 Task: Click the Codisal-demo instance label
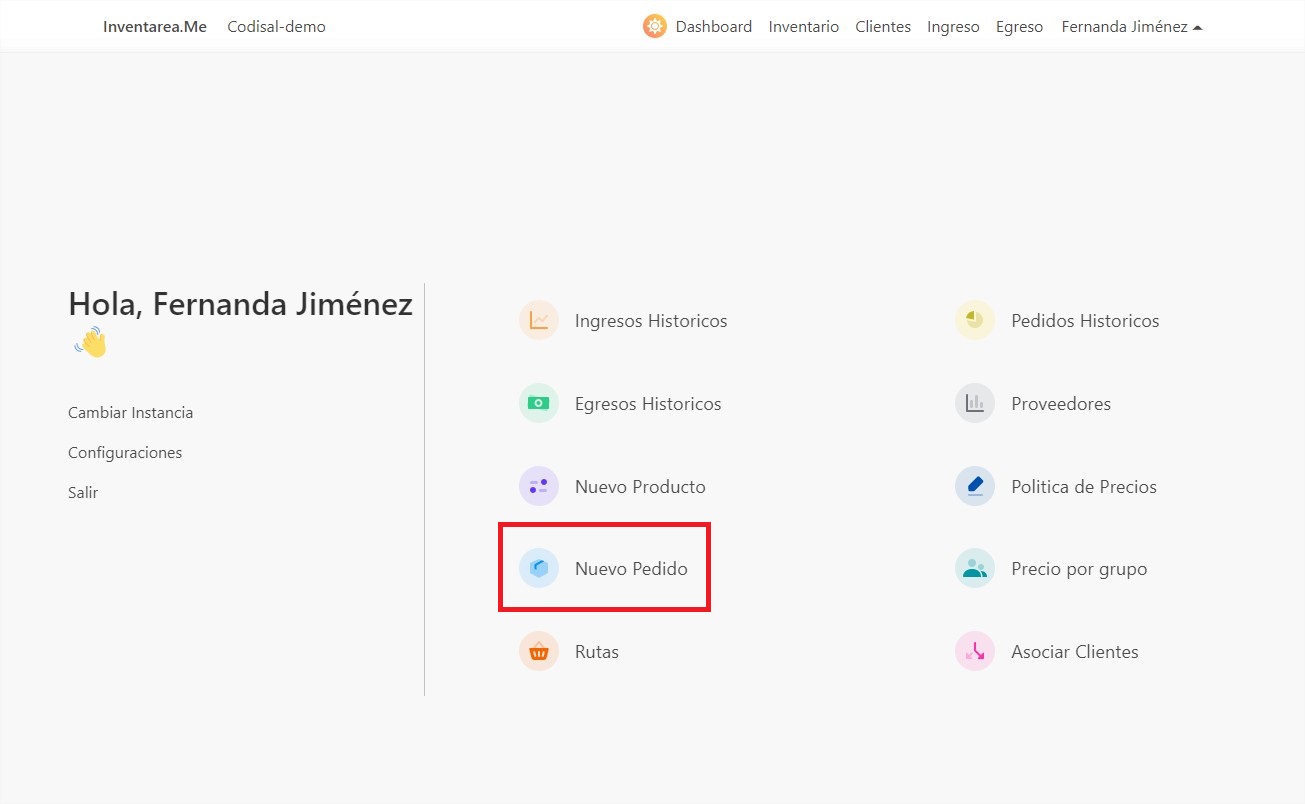click(276, 26)
